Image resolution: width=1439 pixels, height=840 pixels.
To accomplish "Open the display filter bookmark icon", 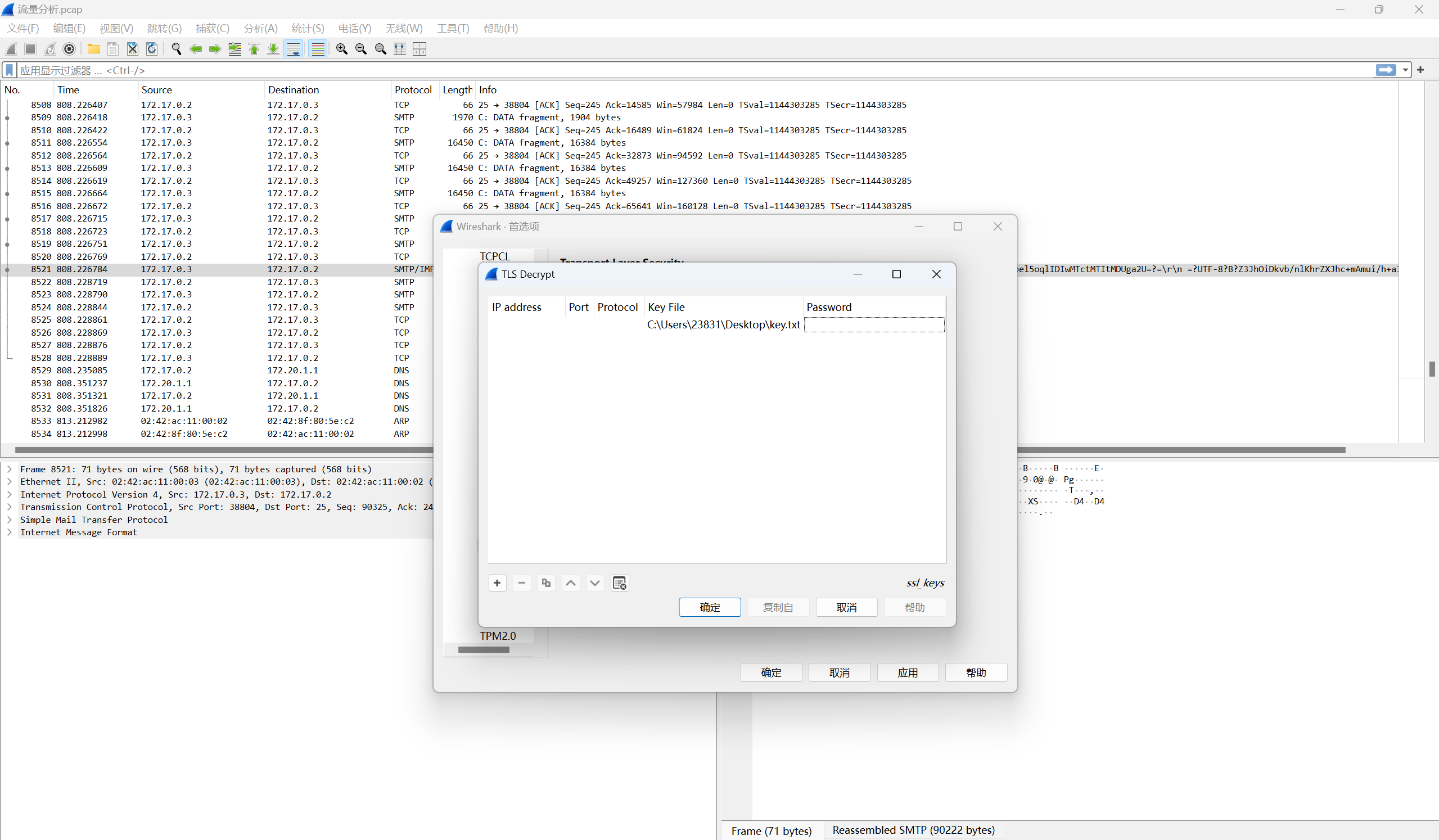I will pyautogui.click(x=10, y=70).
